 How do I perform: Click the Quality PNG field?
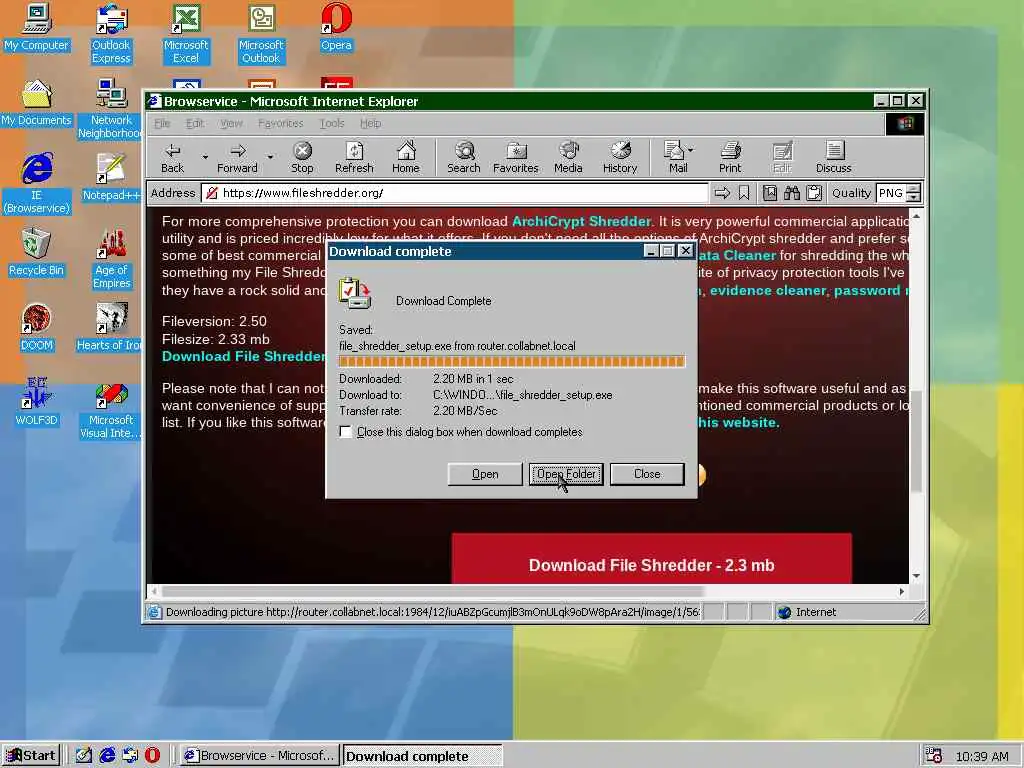click(x=891, y=193)
